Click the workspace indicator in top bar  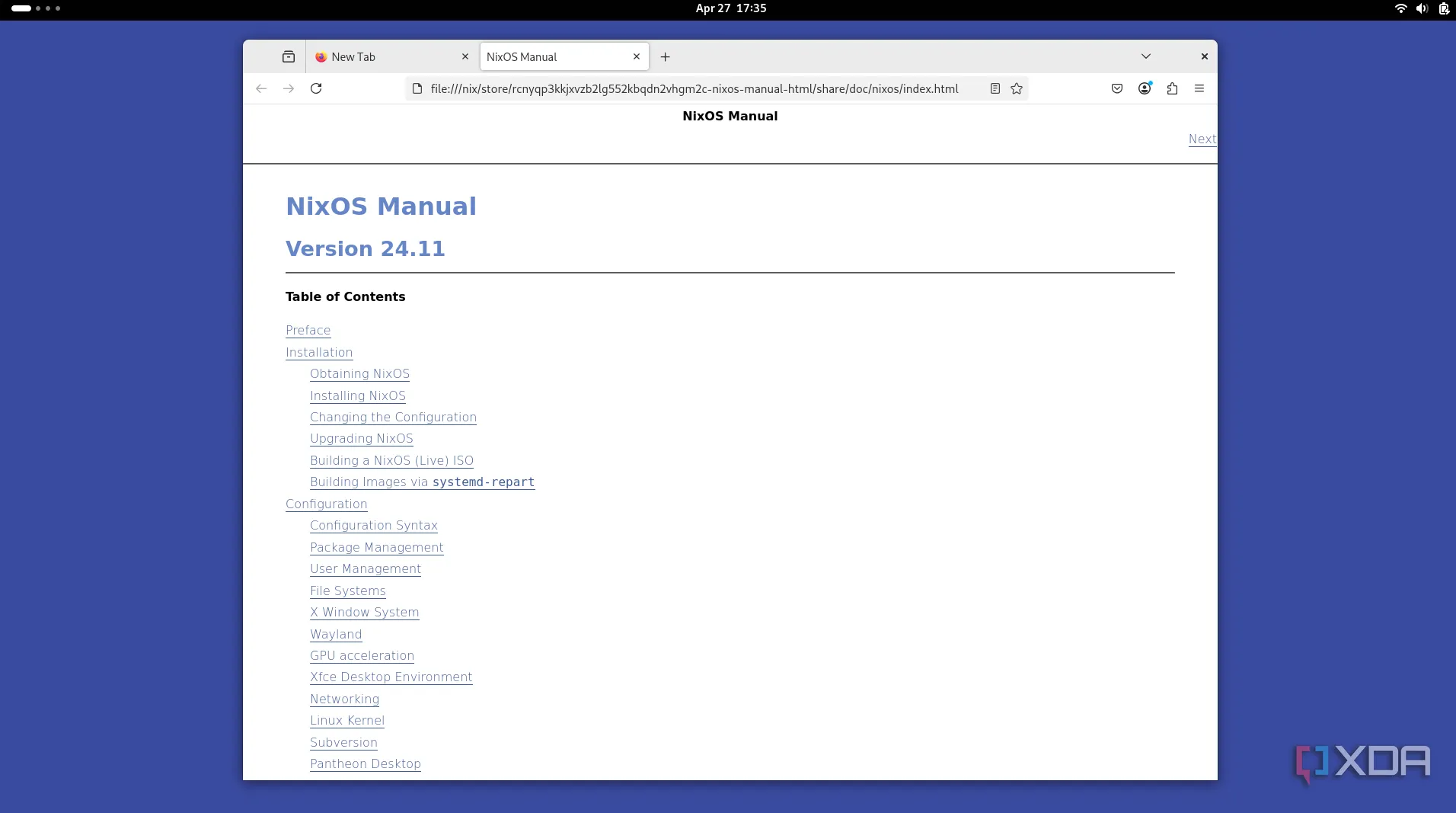[x=36, y=8]
